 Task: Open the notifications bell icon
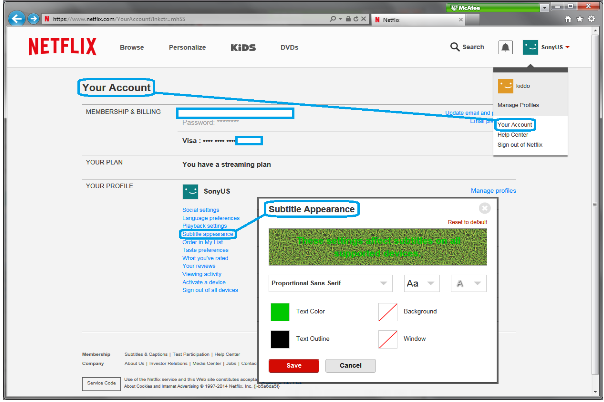(x=505, y=47)
